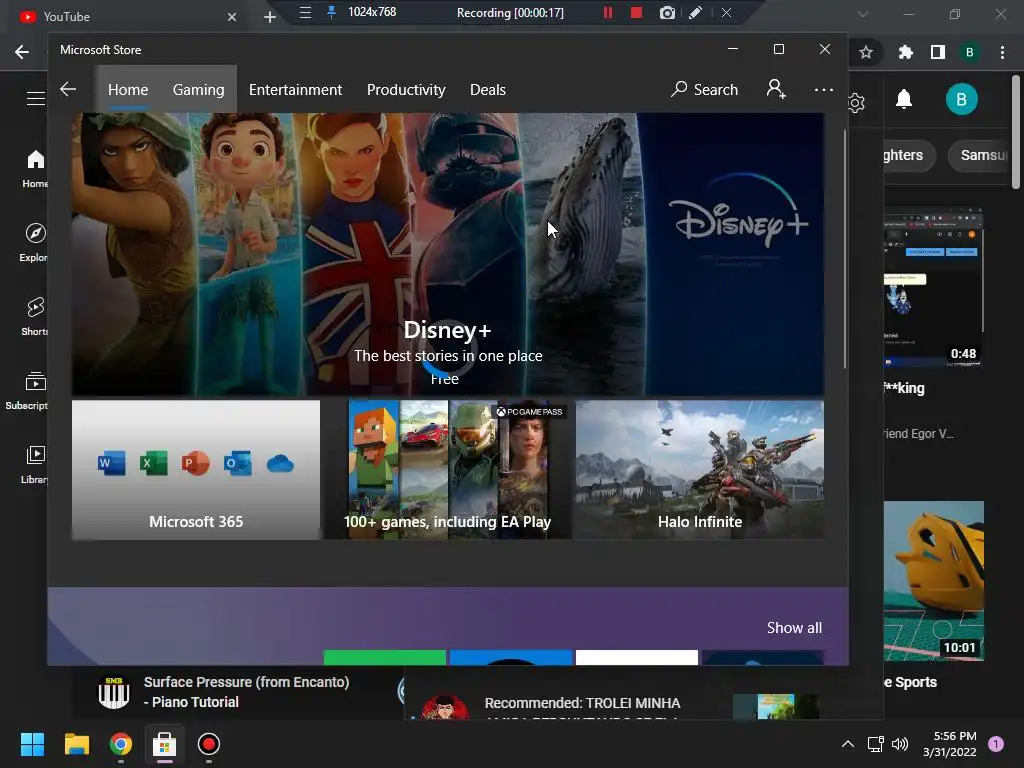Close the YouTube browser tab

(232, 17)
